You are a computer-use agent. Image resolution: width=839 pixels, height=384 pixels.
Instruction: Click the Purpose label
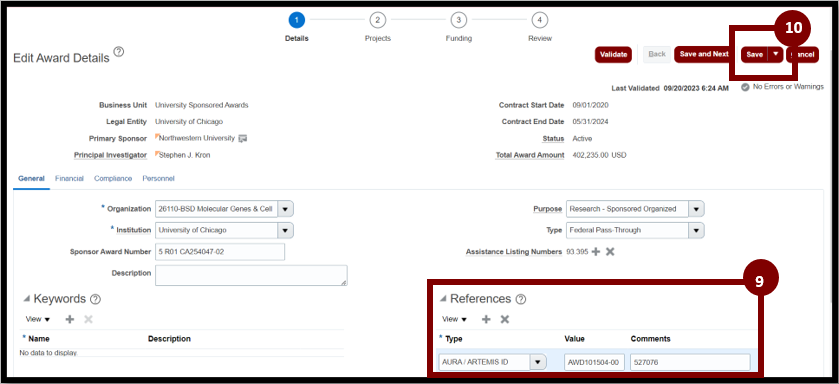(547, 209)
